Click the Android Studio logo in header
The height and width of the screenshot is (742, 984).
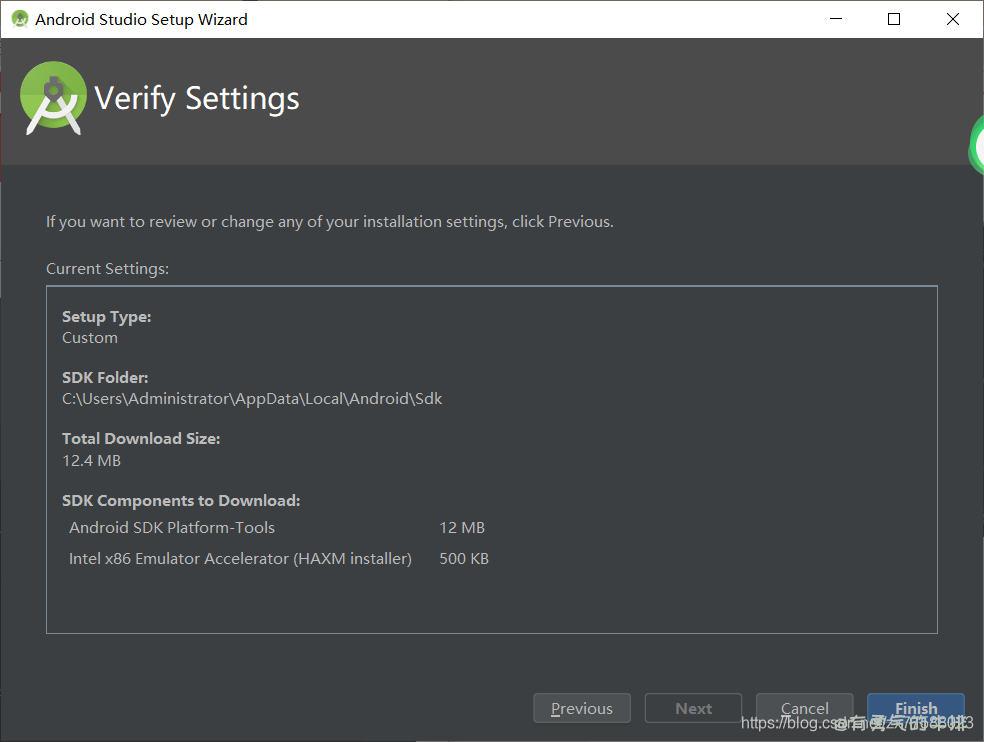click(53, 98)
